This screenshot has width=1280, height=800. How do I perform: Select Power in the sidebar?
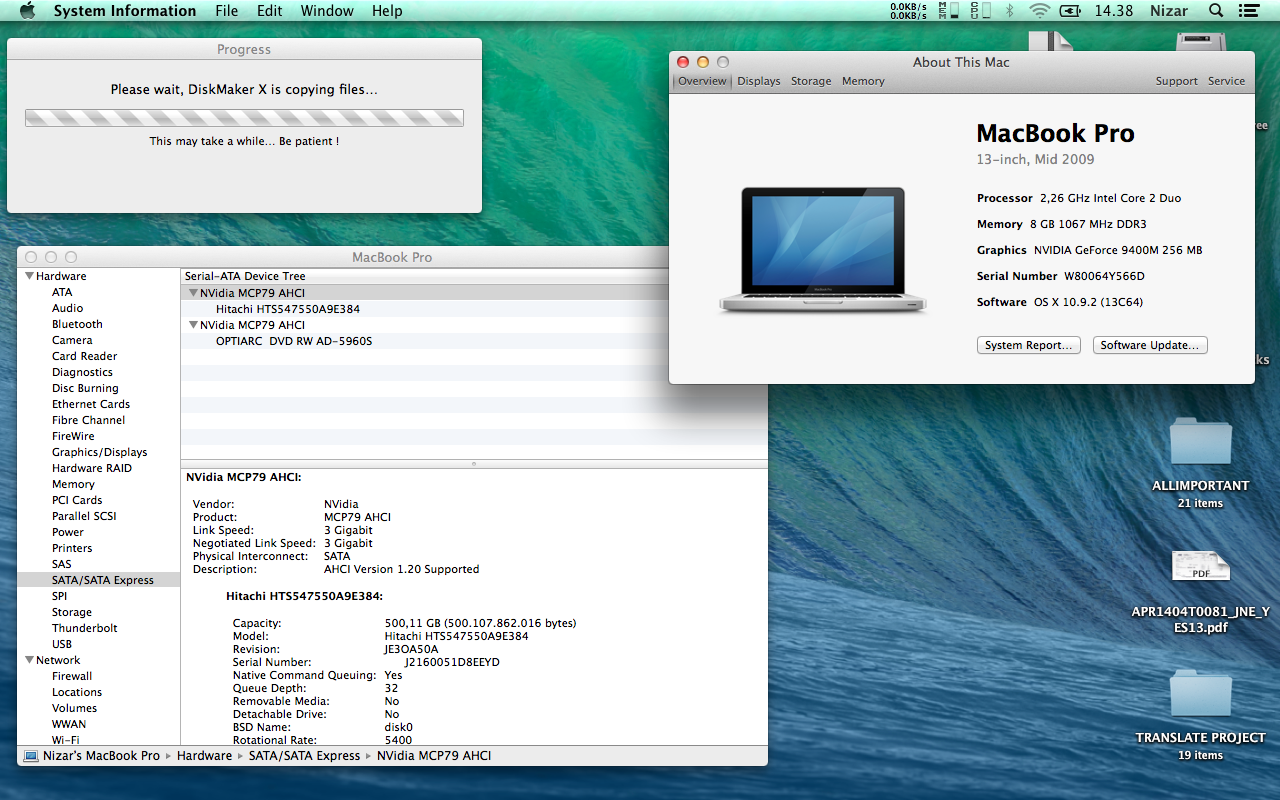tap(68, 532)
